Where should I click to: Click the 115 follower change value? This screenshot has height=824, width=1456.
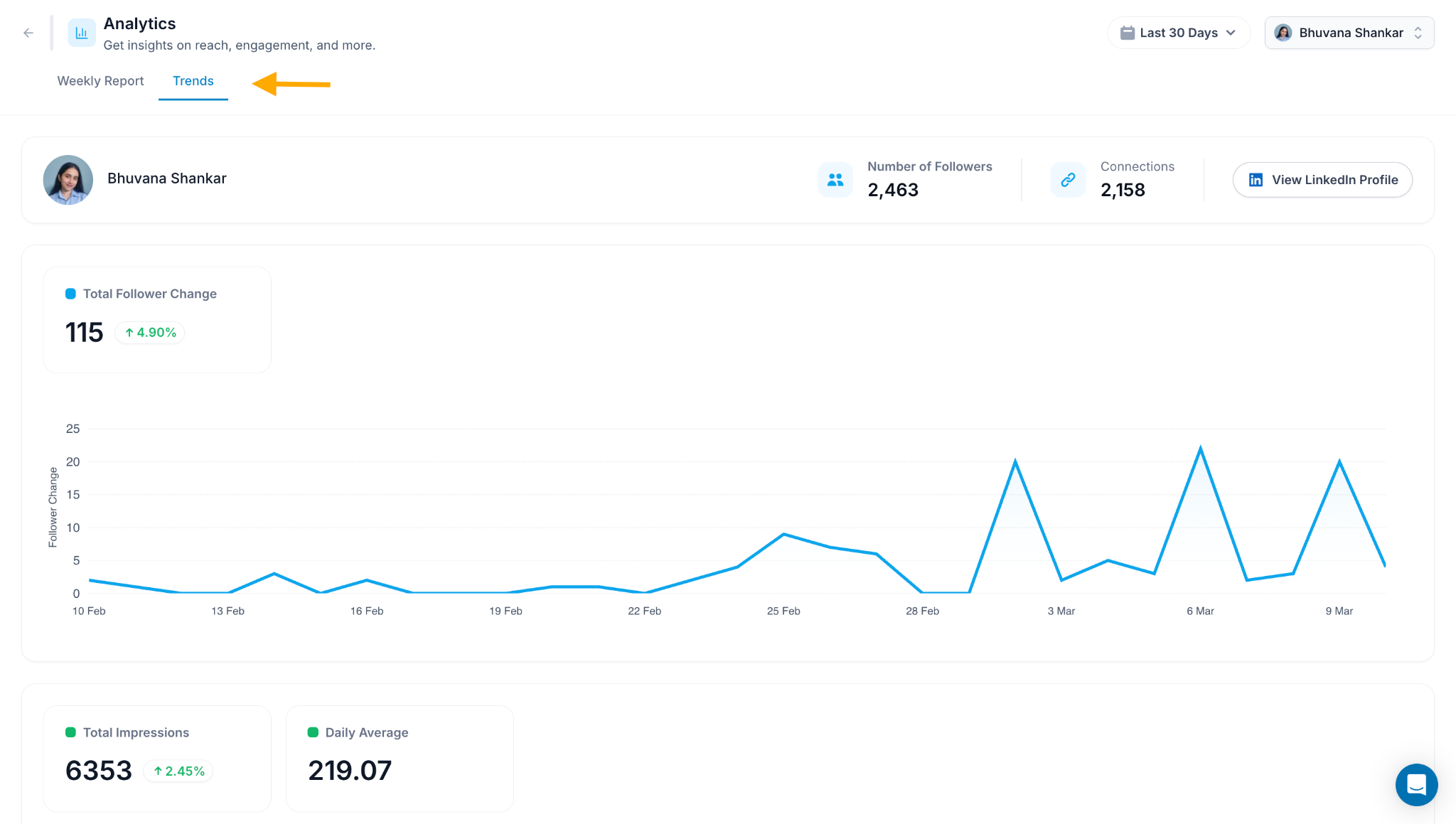point(85,333)
